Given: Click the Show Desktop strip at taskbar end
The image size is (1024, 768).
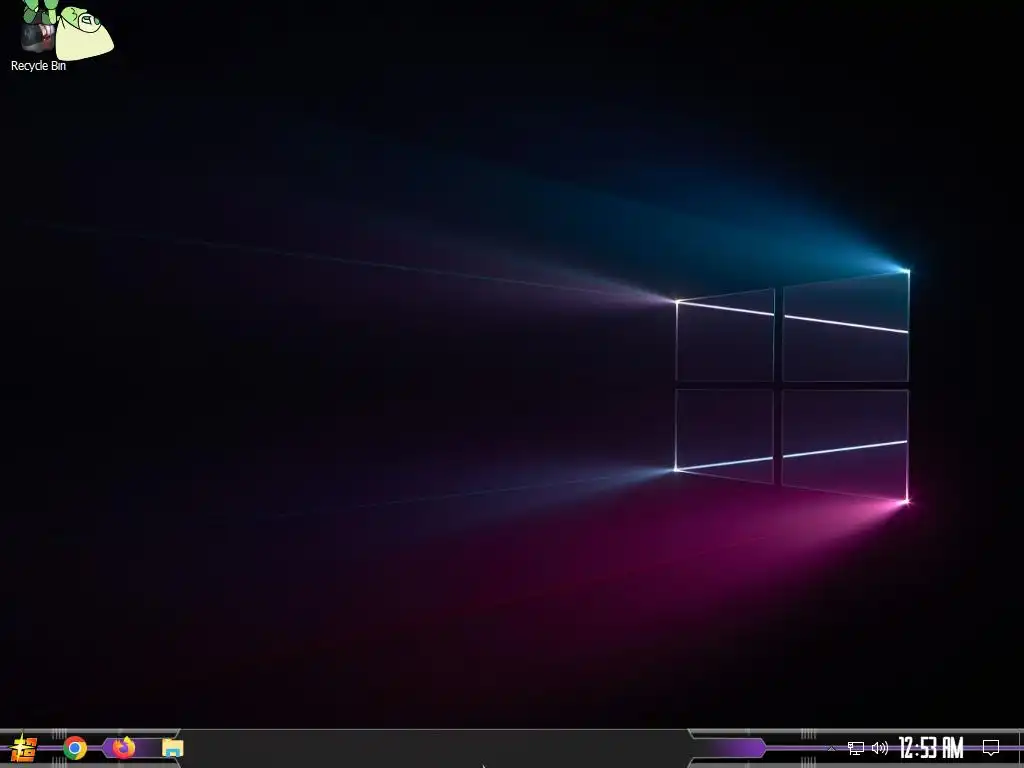Looking at the screenshot, I should tap(1021, 748).
